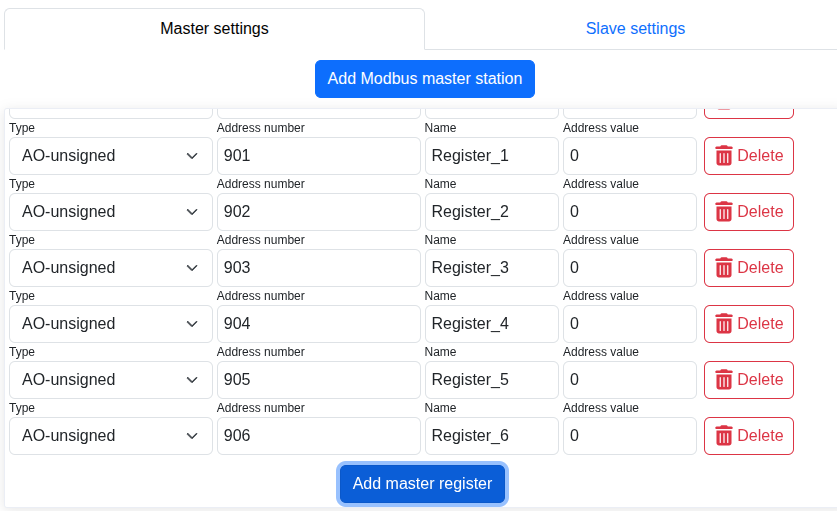Image resolution: width=837 pixels, height=511 pixels.
Task: Click Address value field for Register_3
Action: tap(629, 268)
